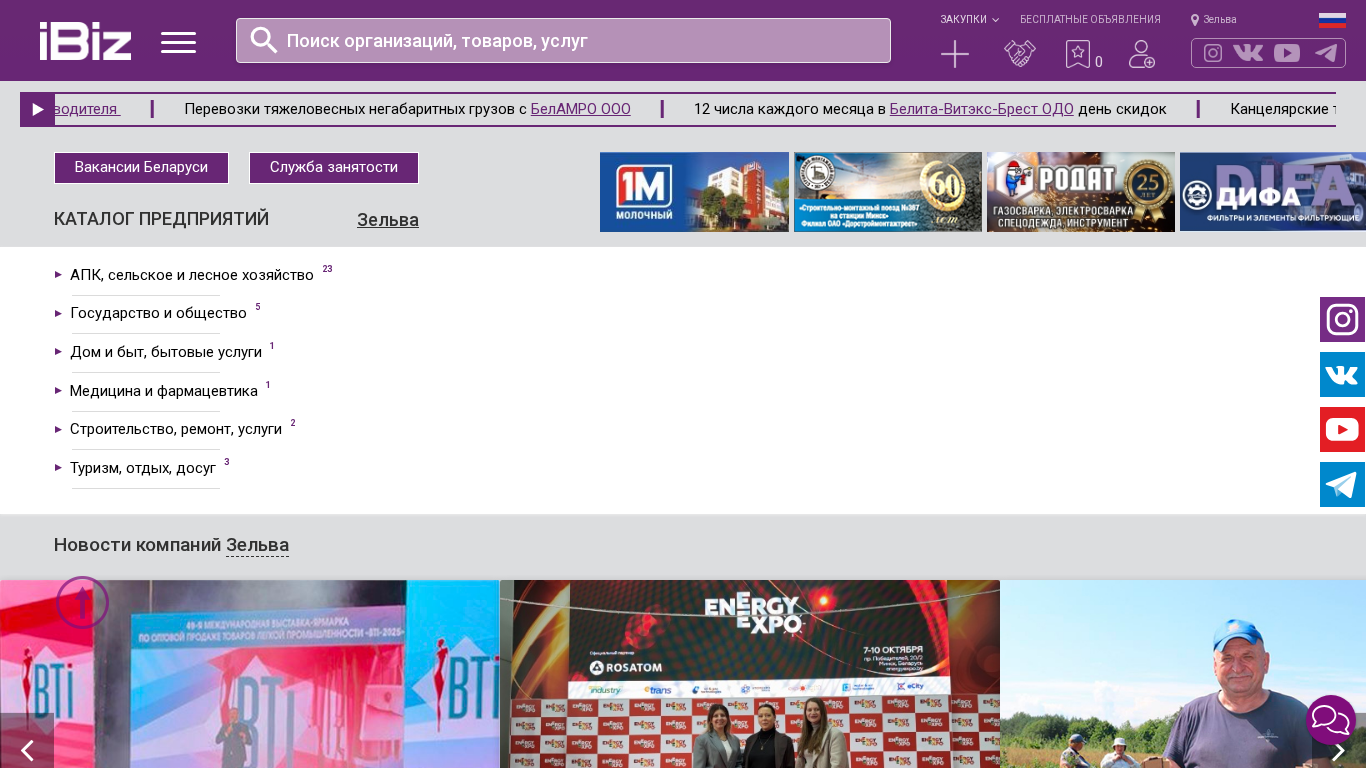Screen dimensions: 1366x768
Task: Click the search magnifier icon
Action: [264, 40]
